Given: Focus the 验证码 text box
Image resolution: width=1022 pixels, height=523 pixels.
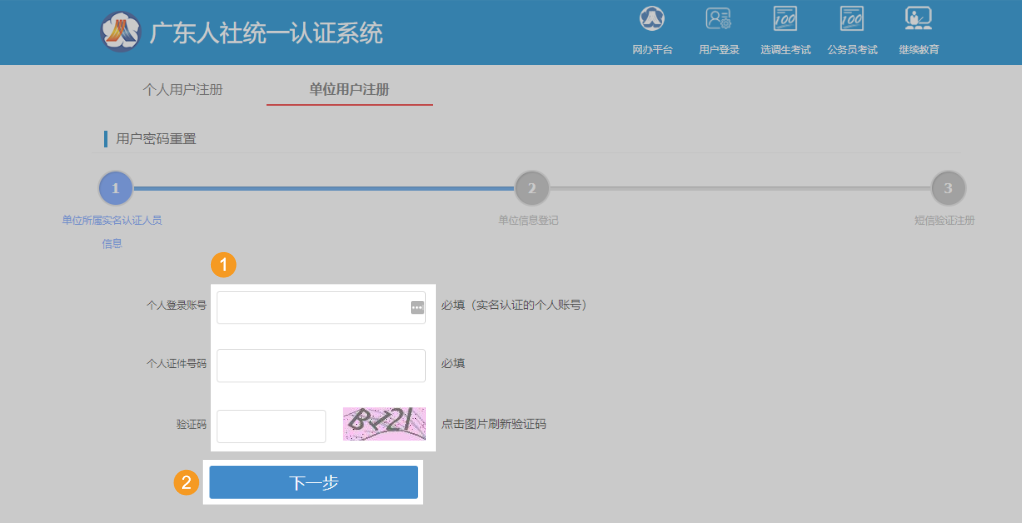Looking at the screenshot, I should pyautogui.click(x=271, y=425).
